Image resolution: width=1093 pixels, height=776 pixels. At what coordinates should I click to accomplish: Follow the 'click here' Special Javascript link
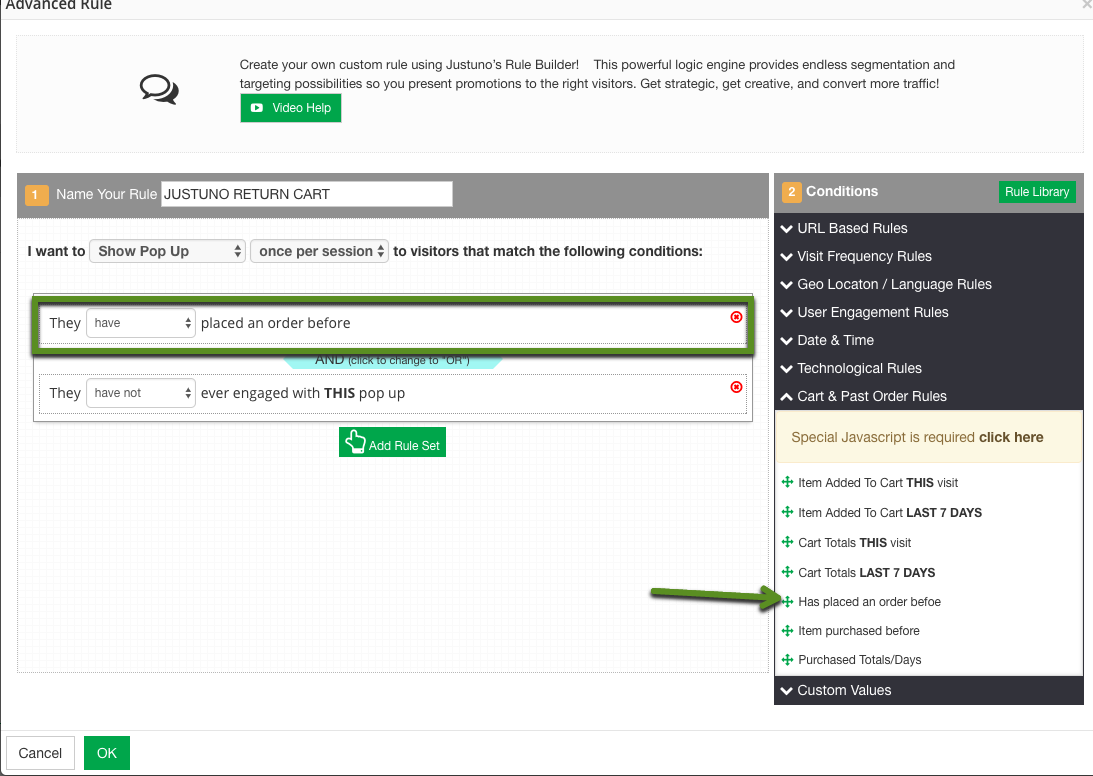1011,437
